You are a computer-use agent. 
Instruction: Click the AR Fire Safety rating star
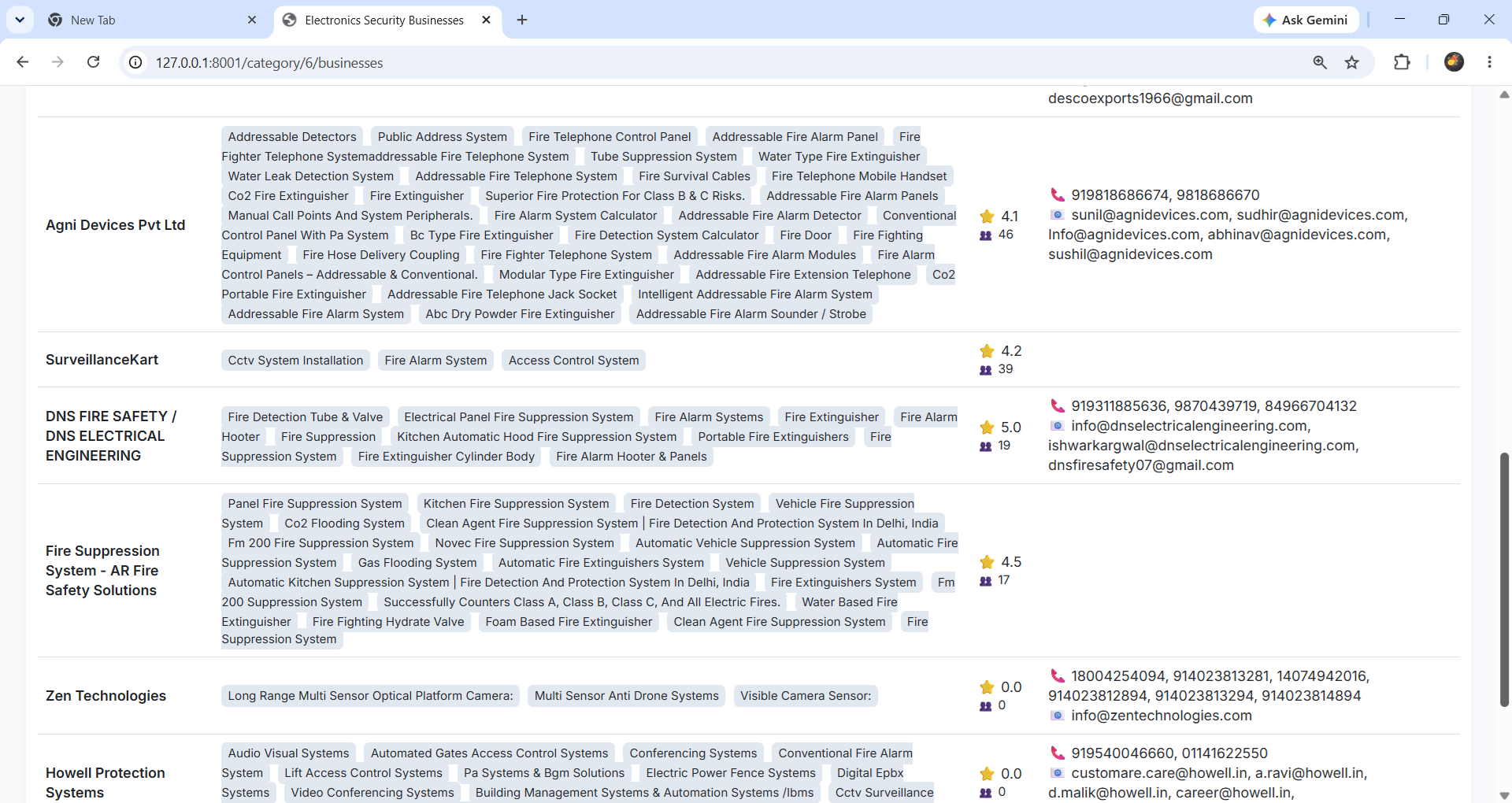(x=987, y=561)
